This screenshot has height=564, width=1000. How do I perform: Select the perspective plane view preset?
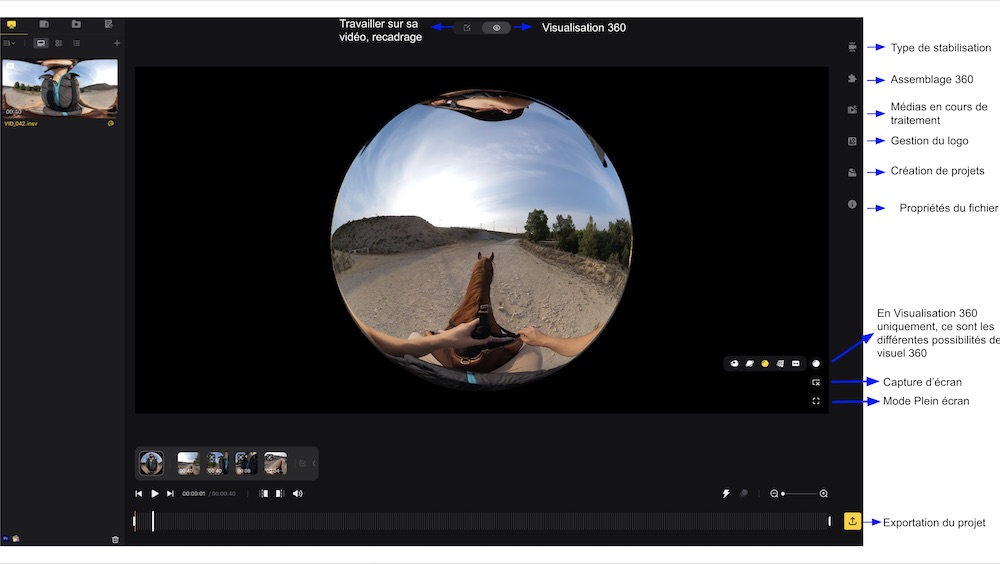click(x=780, y=364)
